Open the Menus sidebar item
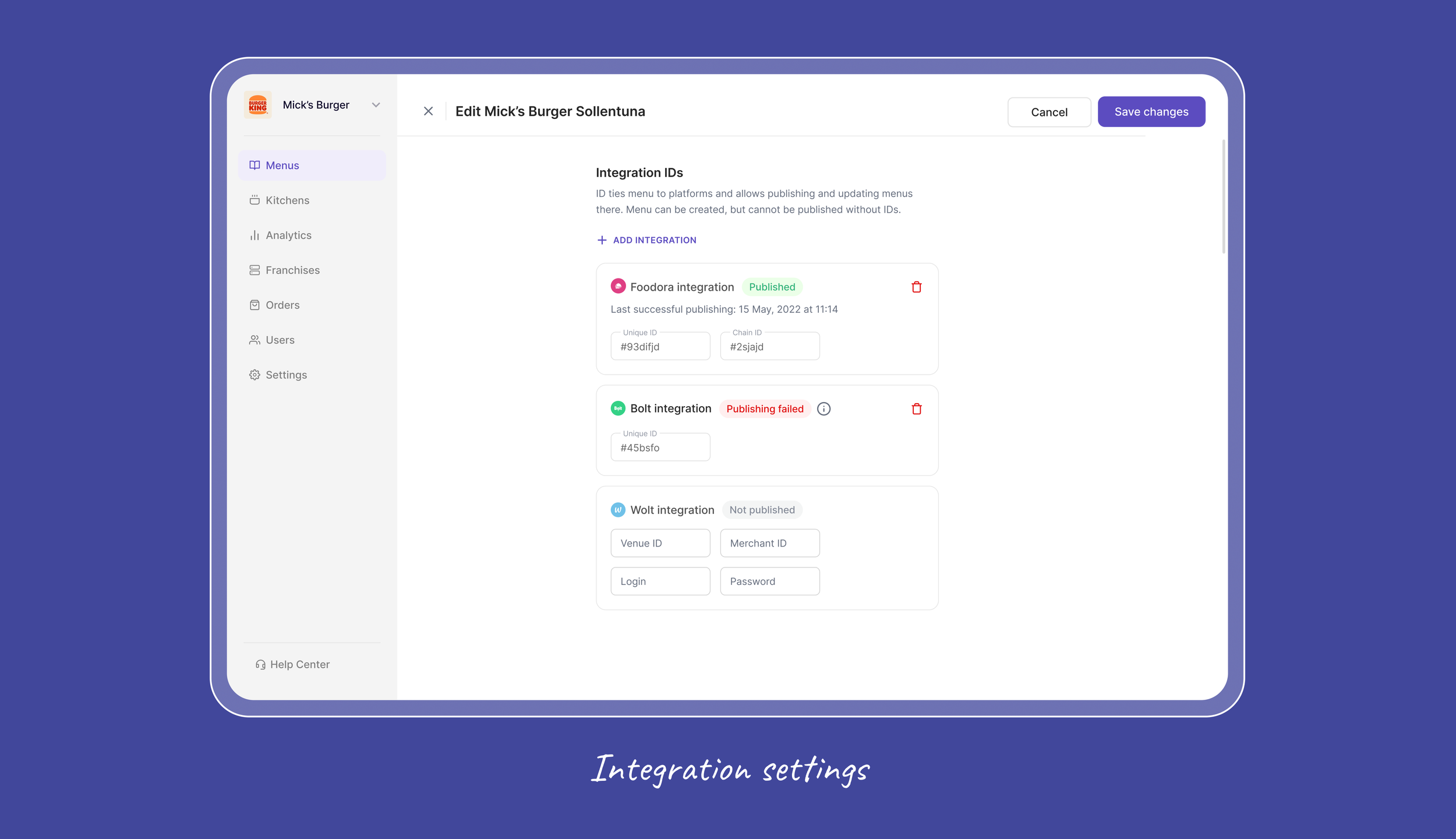 (312, 165)
